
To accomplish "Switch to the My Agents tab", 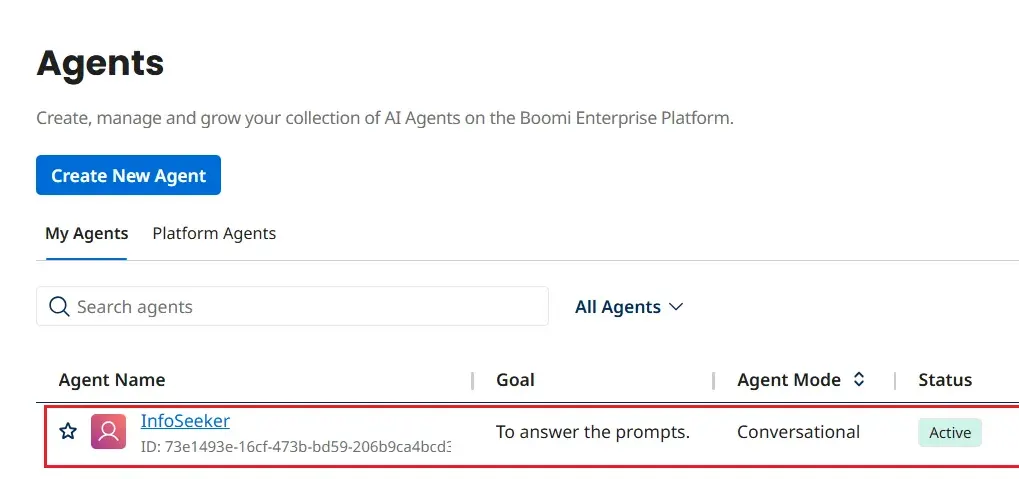I will pos(87,234).
